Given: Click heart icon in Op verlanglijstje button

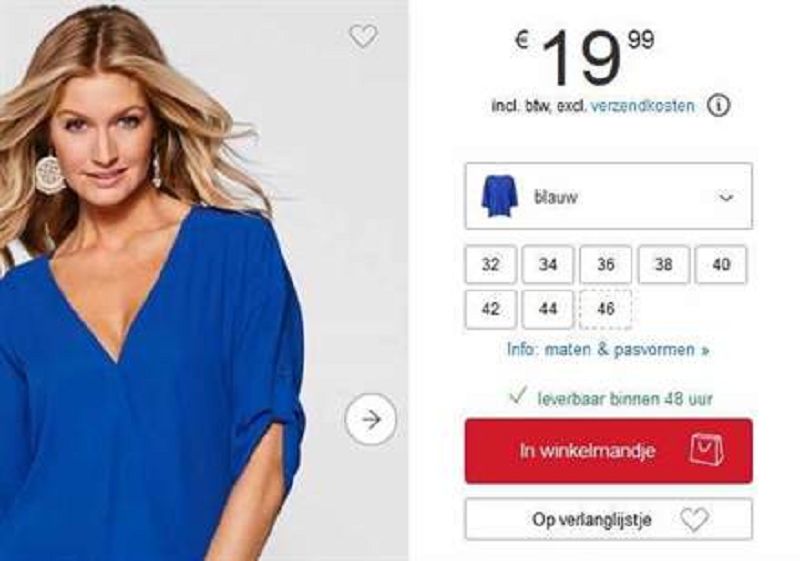Looking at the screenshot, I should (695, 519).
